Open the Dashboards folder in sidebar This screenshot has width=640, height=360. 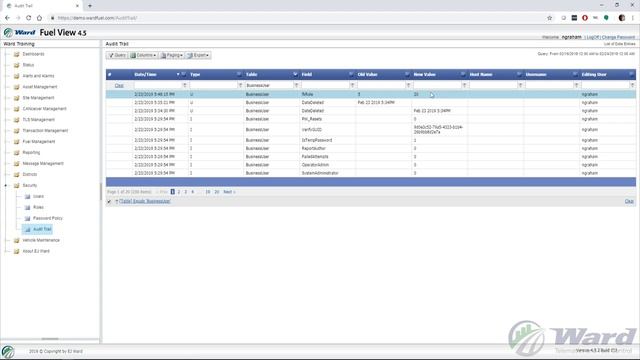point(33,54)
